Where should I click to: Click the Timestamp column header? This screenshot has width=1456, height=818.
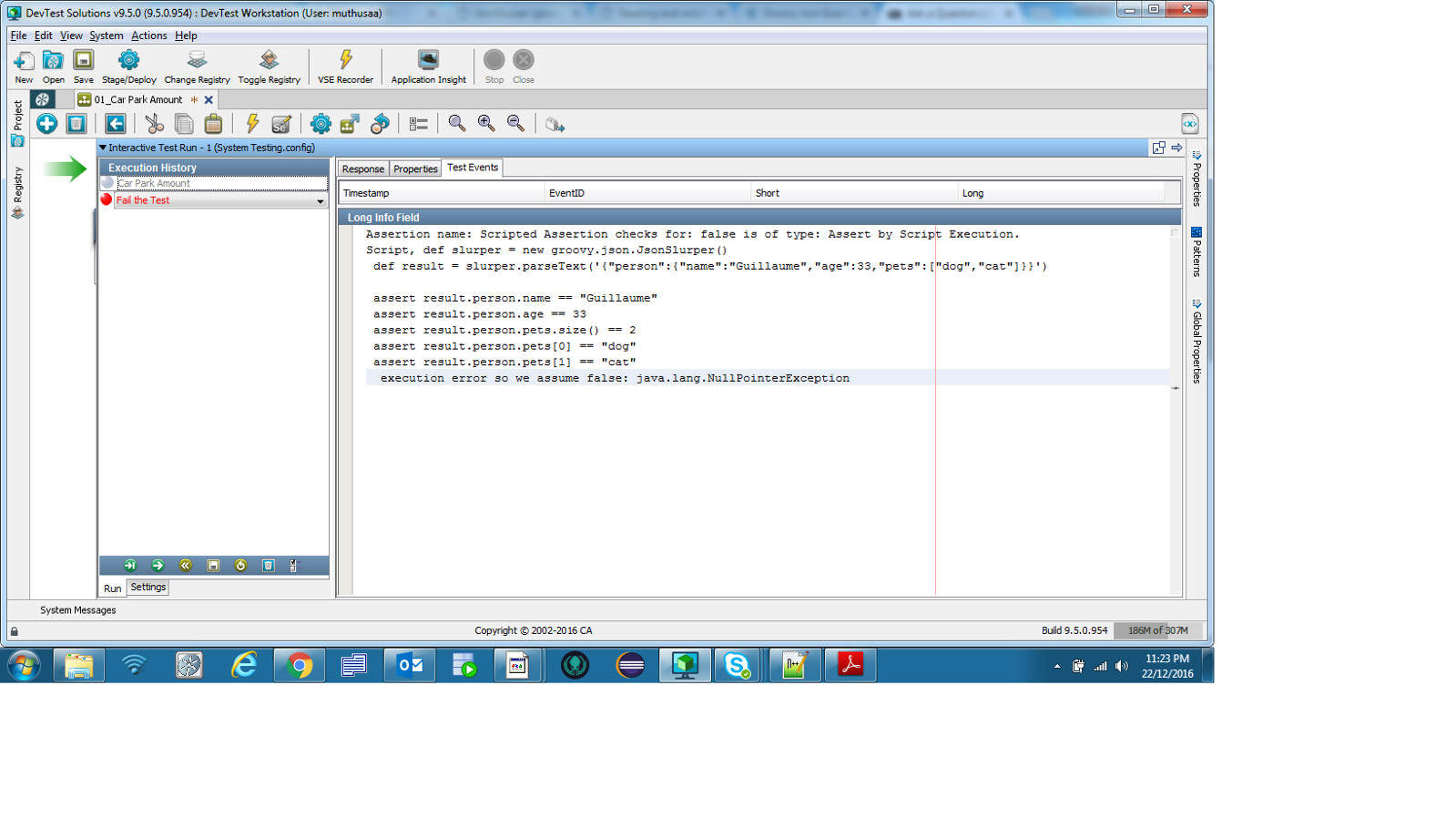point(442,193)
